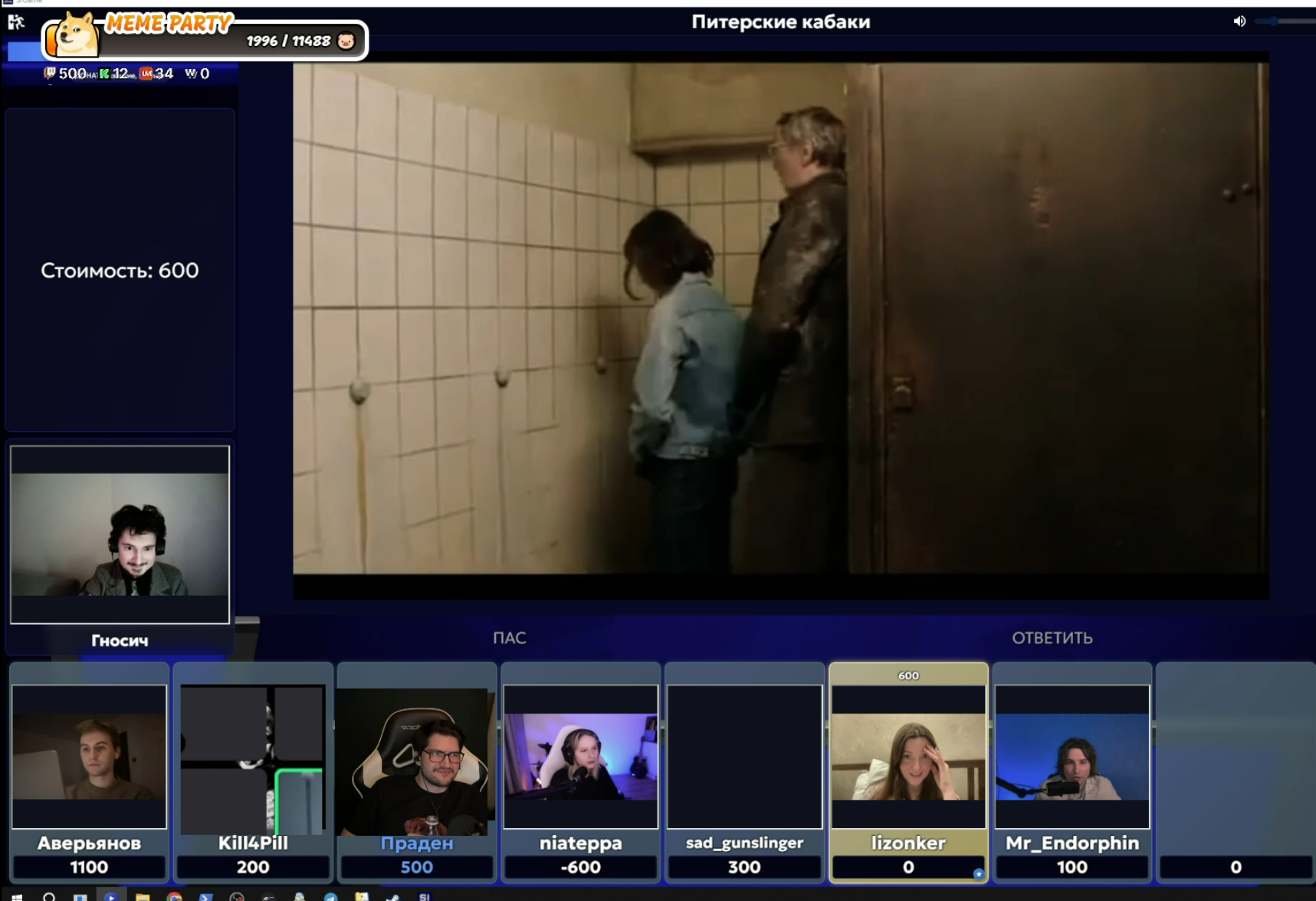
Task: Click the green Kick icon beside 12
Action: click(x=104, y=74)
